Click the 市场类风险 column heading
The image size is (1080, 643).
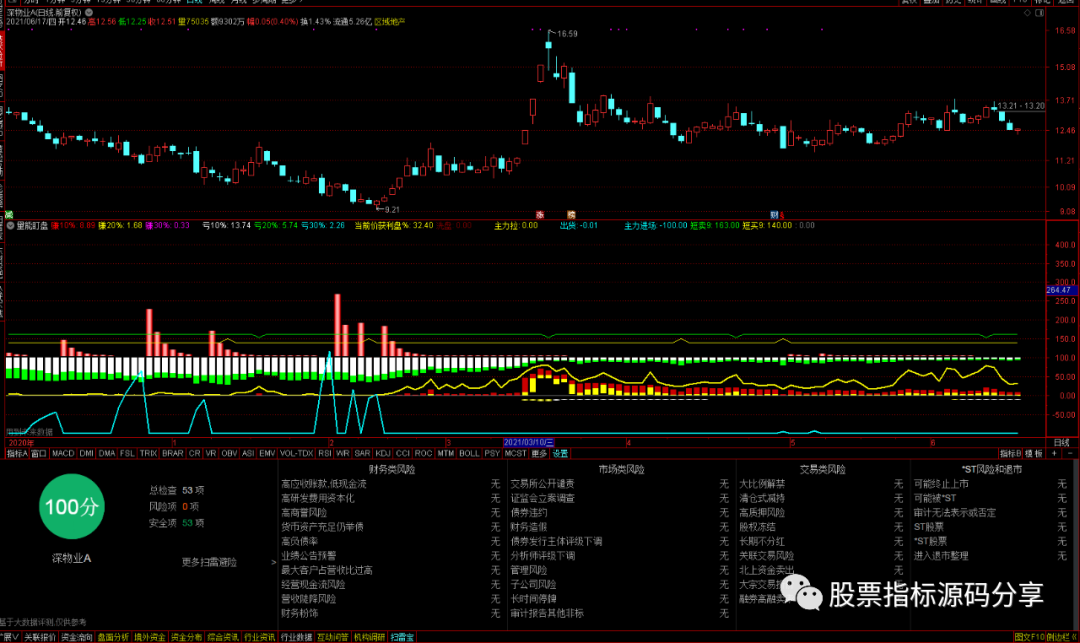[x=621, y=470]
